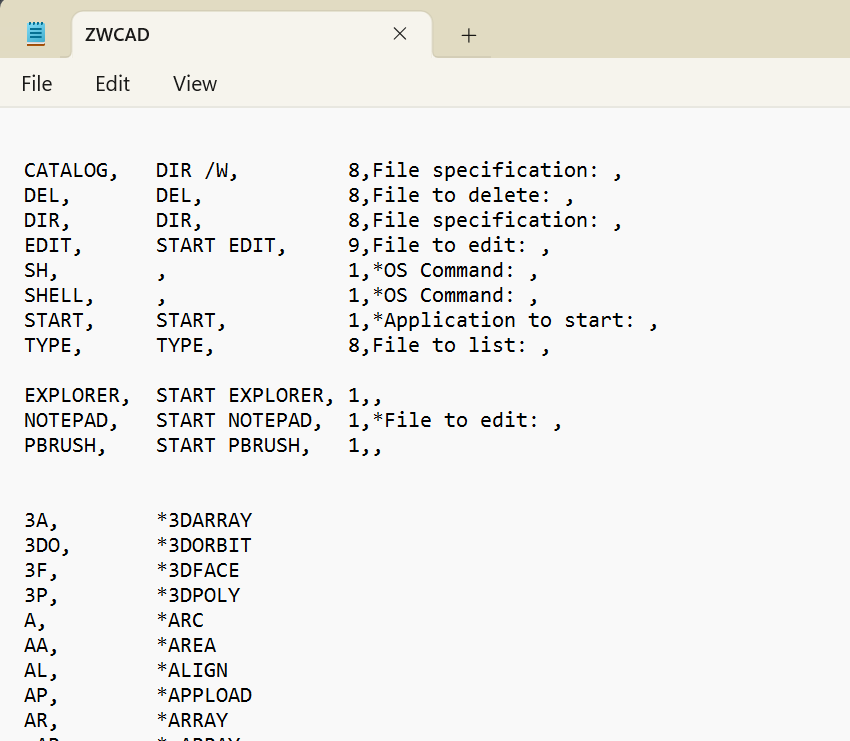Open the Edit menu

(112, 84)
